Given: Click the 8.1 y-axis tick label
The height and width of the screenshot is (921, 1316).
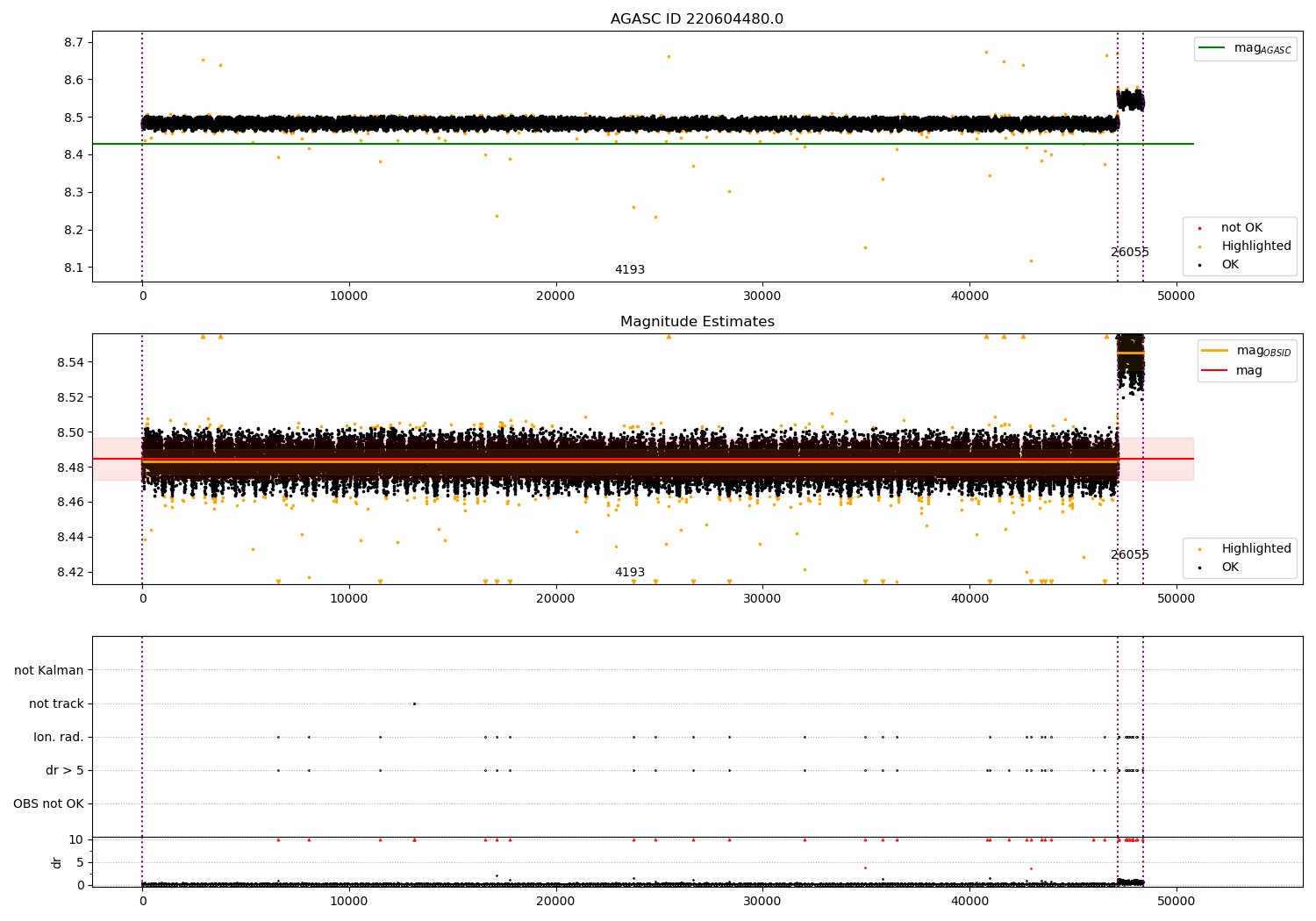Looking at the screenshot, I should point(74,268).
